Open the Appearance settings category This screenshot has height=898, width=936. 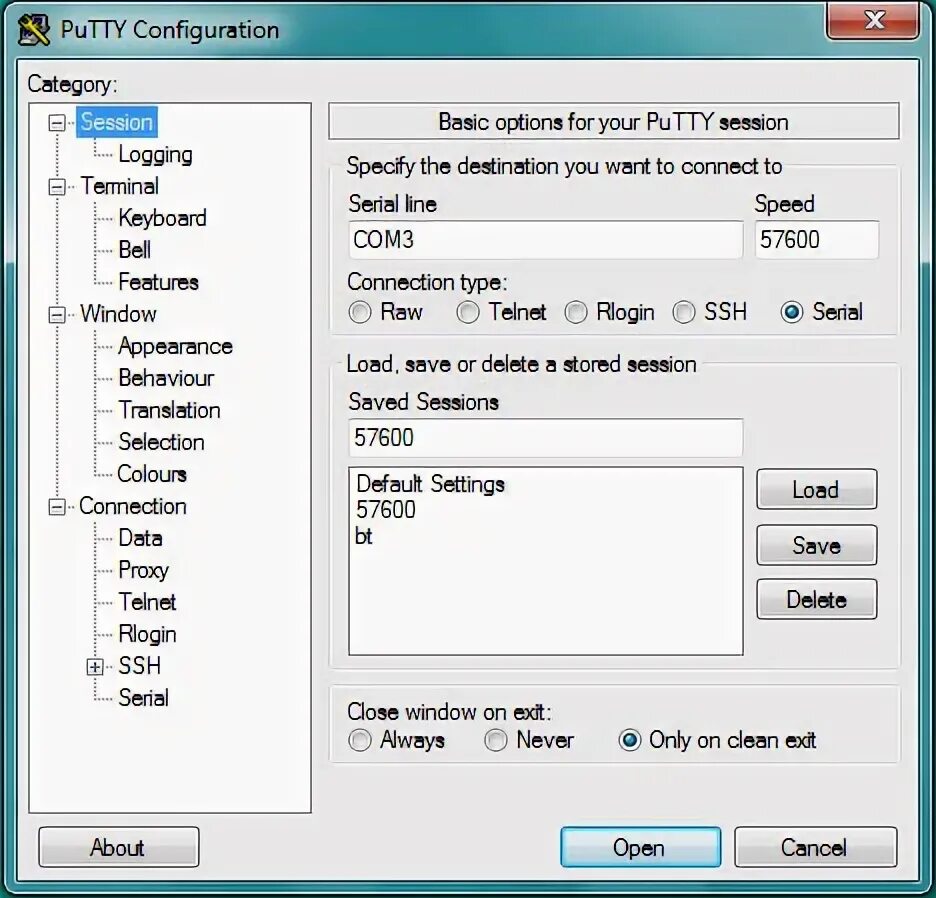pos(176,347)
